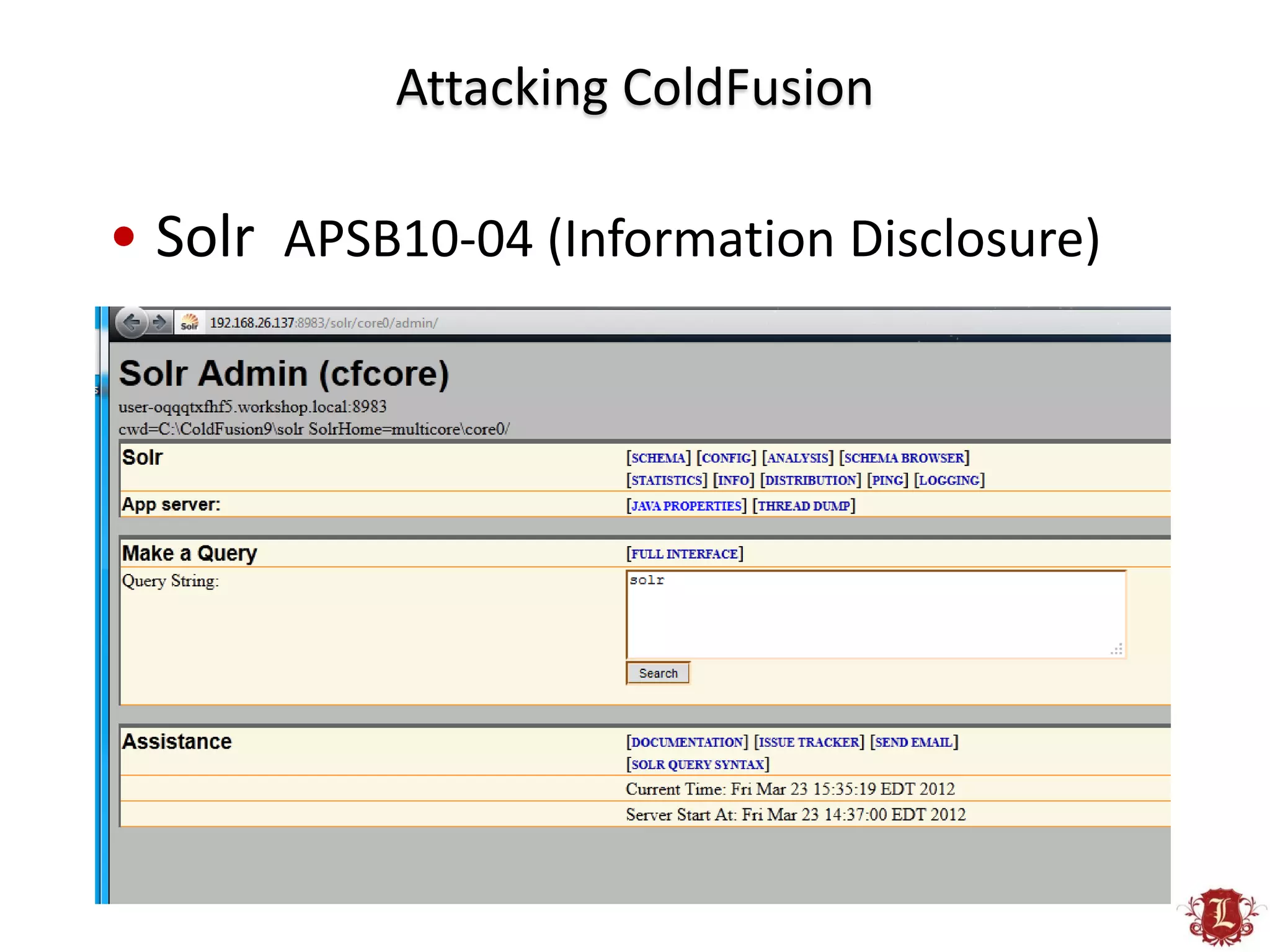The width and height of the screenshot is (1270, 952).
Task: Open the FULL INTERFACE link
Action: (685, 553)
